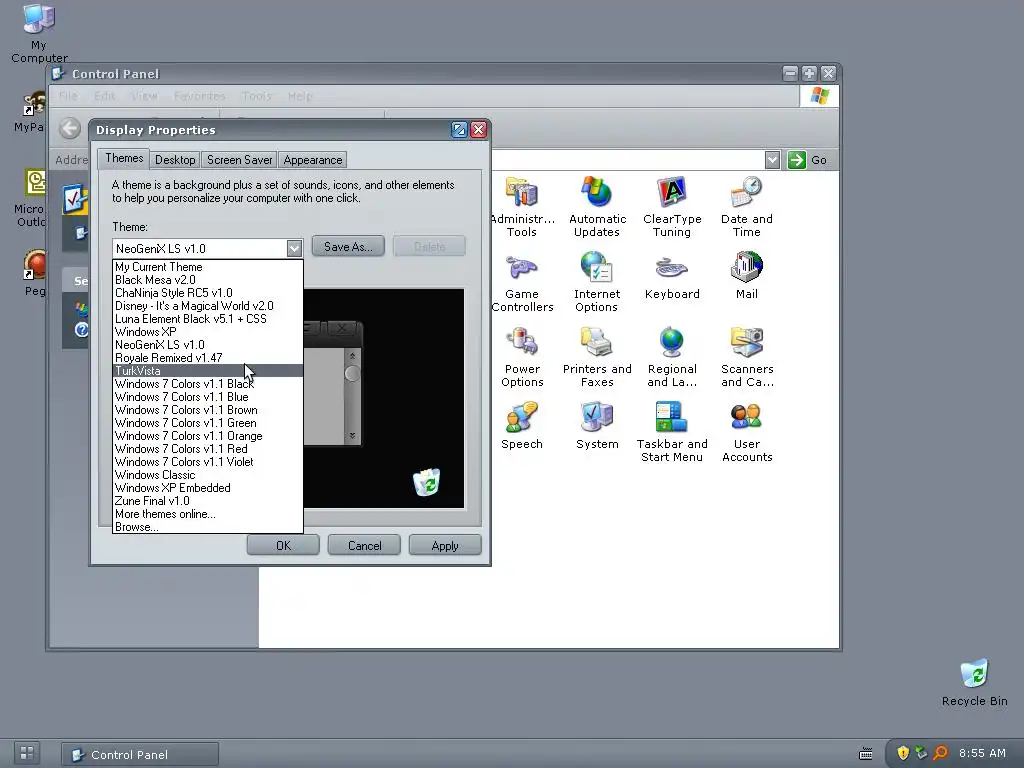Select My Computer desktop icon

(x=39, y=33)
